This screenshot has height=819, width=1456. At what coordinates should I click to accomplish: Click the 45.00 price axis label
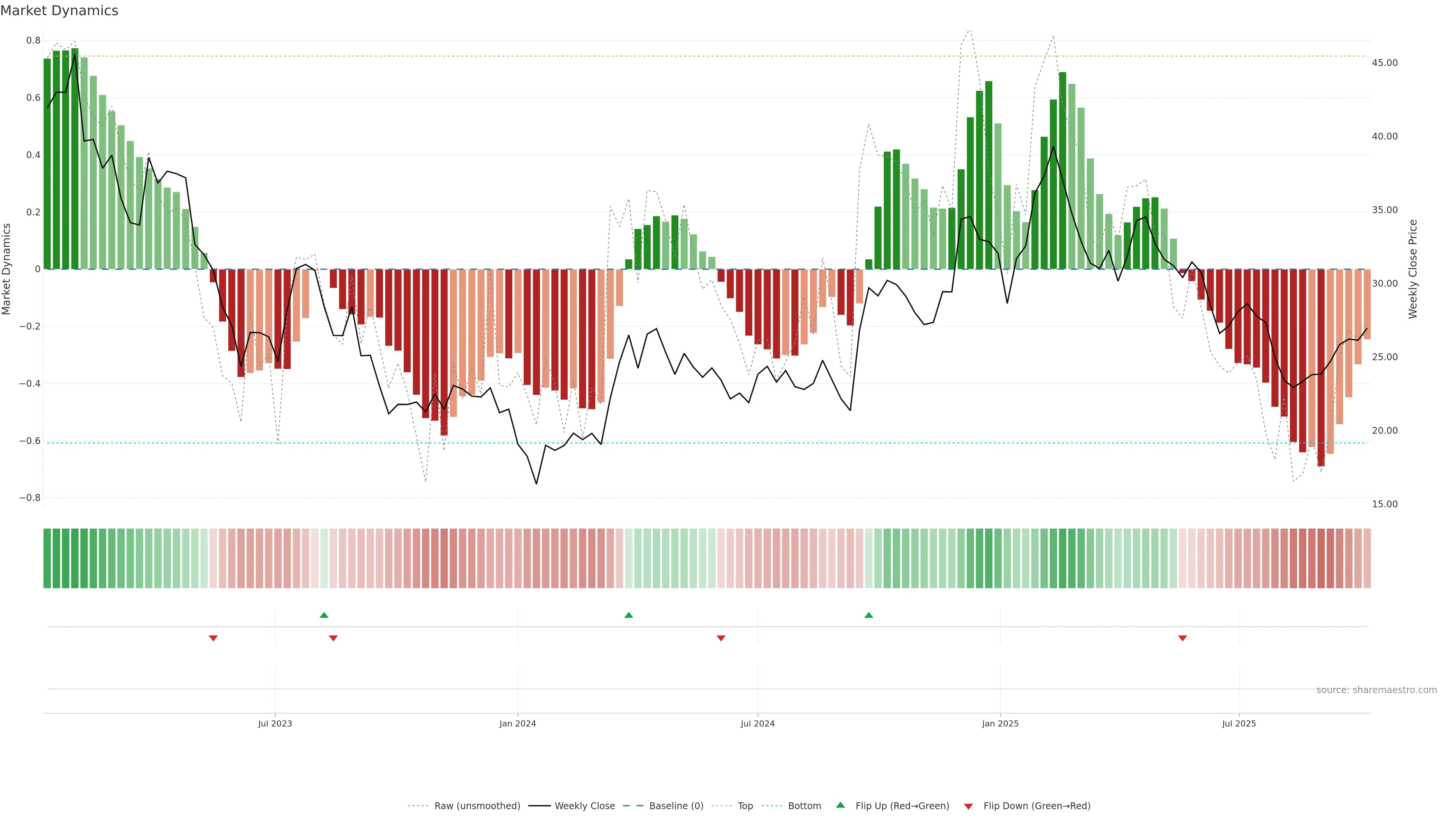(1384, 63)
